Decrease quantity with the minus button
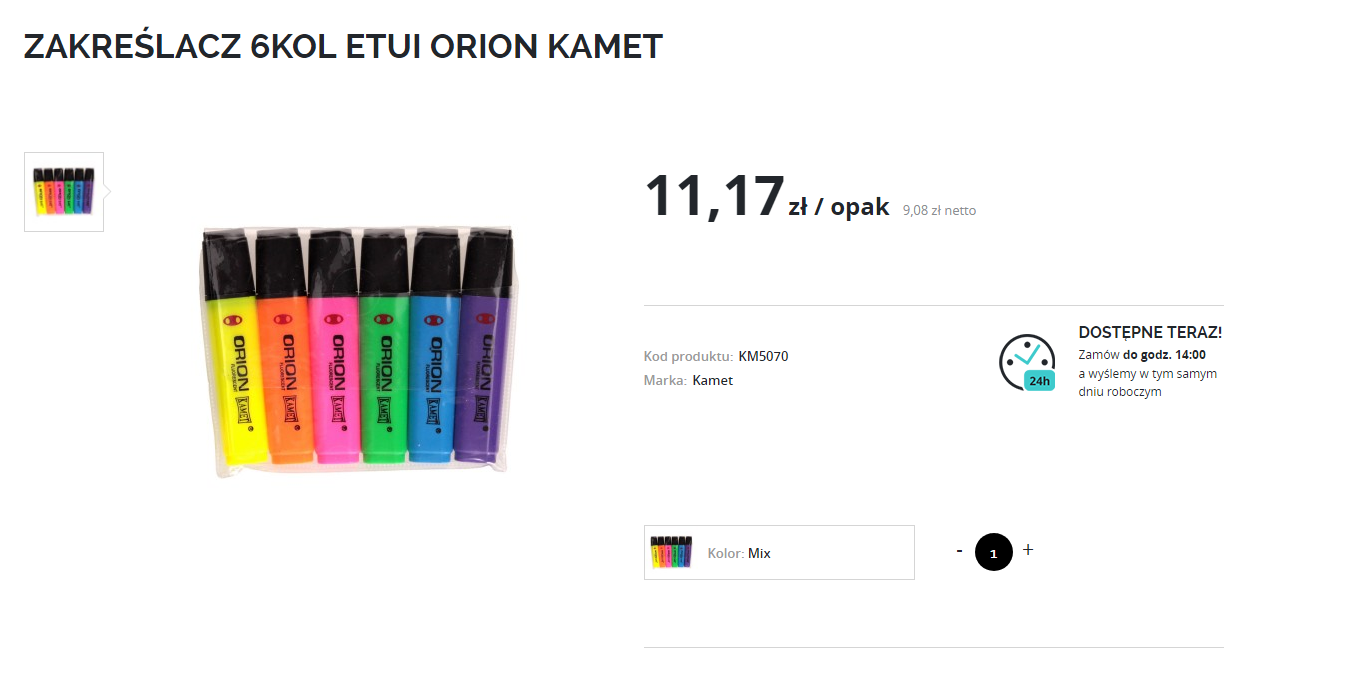This screenshot has width=1366, height=677. (x=959, y=551)
